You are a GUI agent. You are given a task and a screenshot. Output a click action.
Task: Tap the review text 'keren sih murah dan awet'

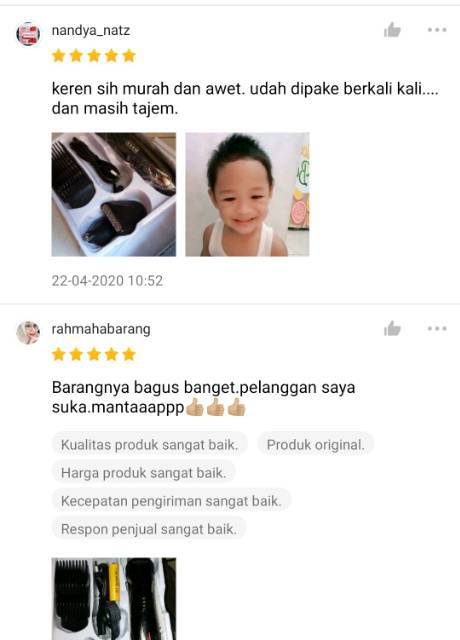pyautogui.click(x=148, y=89)
